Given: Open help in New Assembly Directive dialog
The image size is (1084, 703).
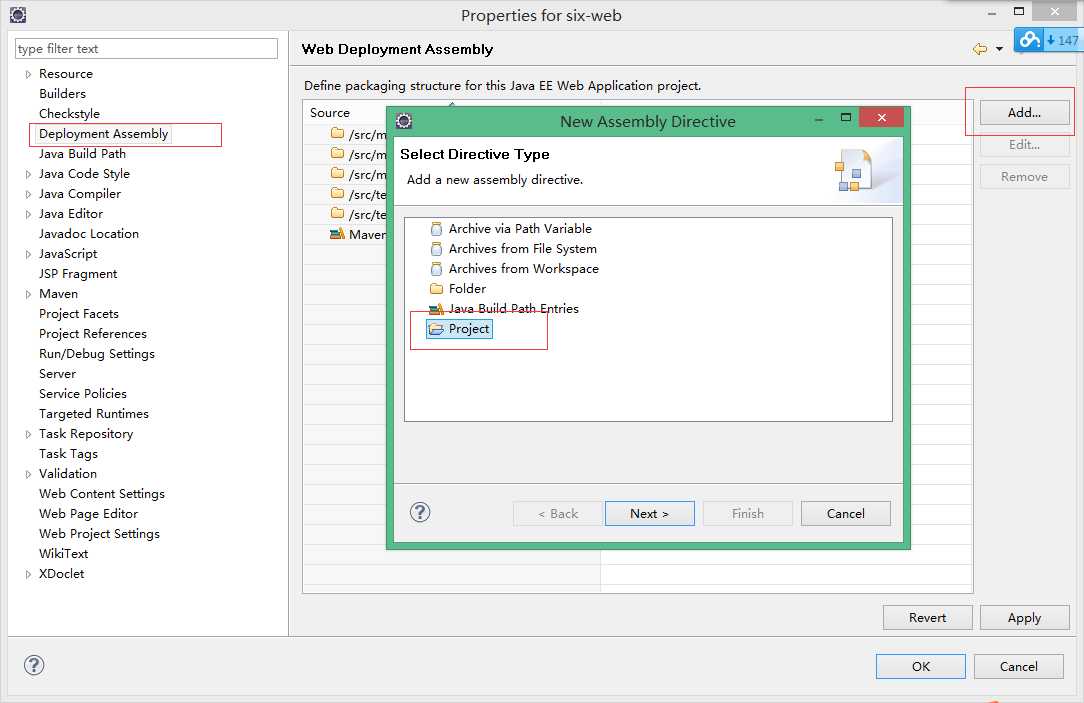Looking at the screenshot, I should [420, 512].
